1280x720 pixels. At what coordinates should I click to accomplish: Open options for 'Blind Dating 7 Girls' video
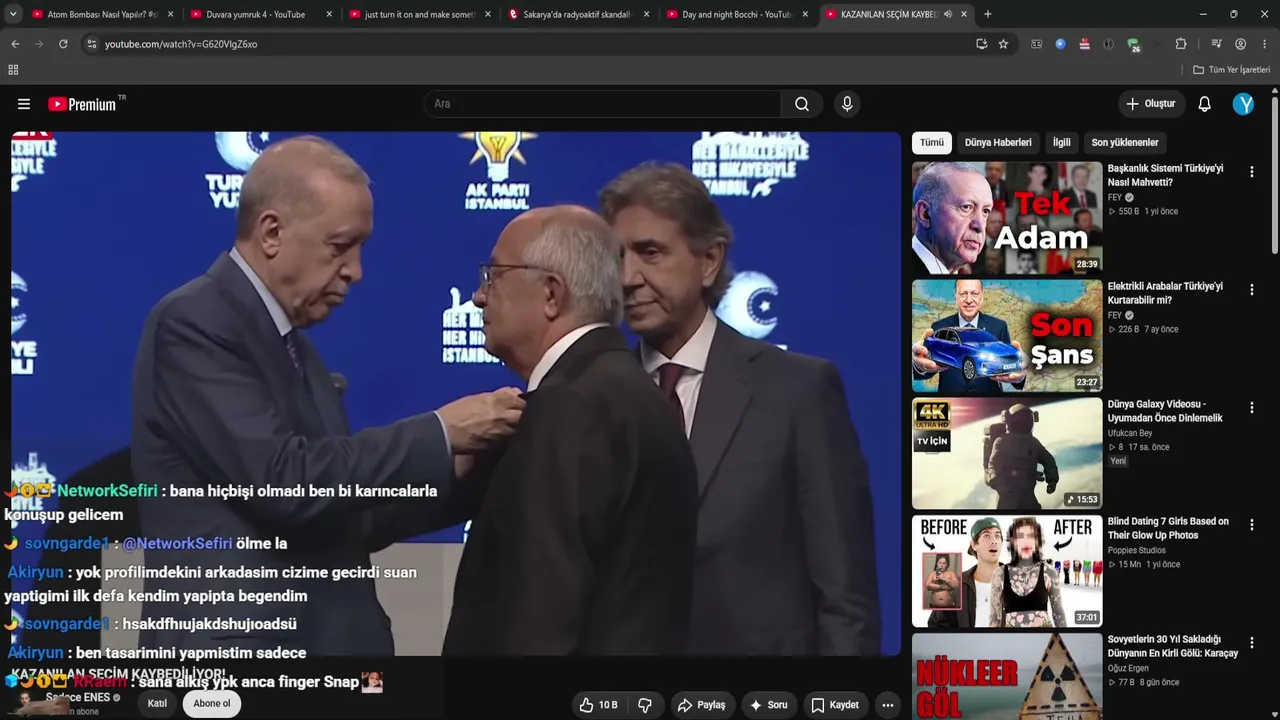(1251, 525)
